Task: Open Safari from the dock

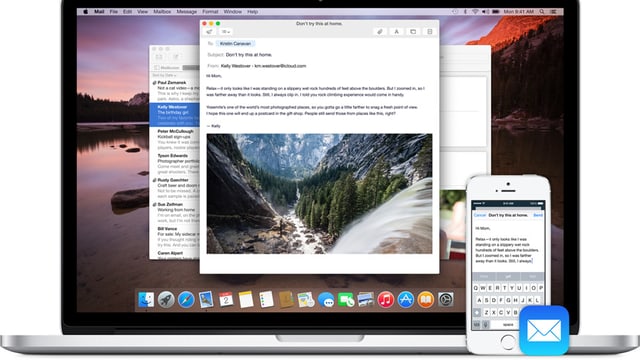Action: [x=186, y=300]
